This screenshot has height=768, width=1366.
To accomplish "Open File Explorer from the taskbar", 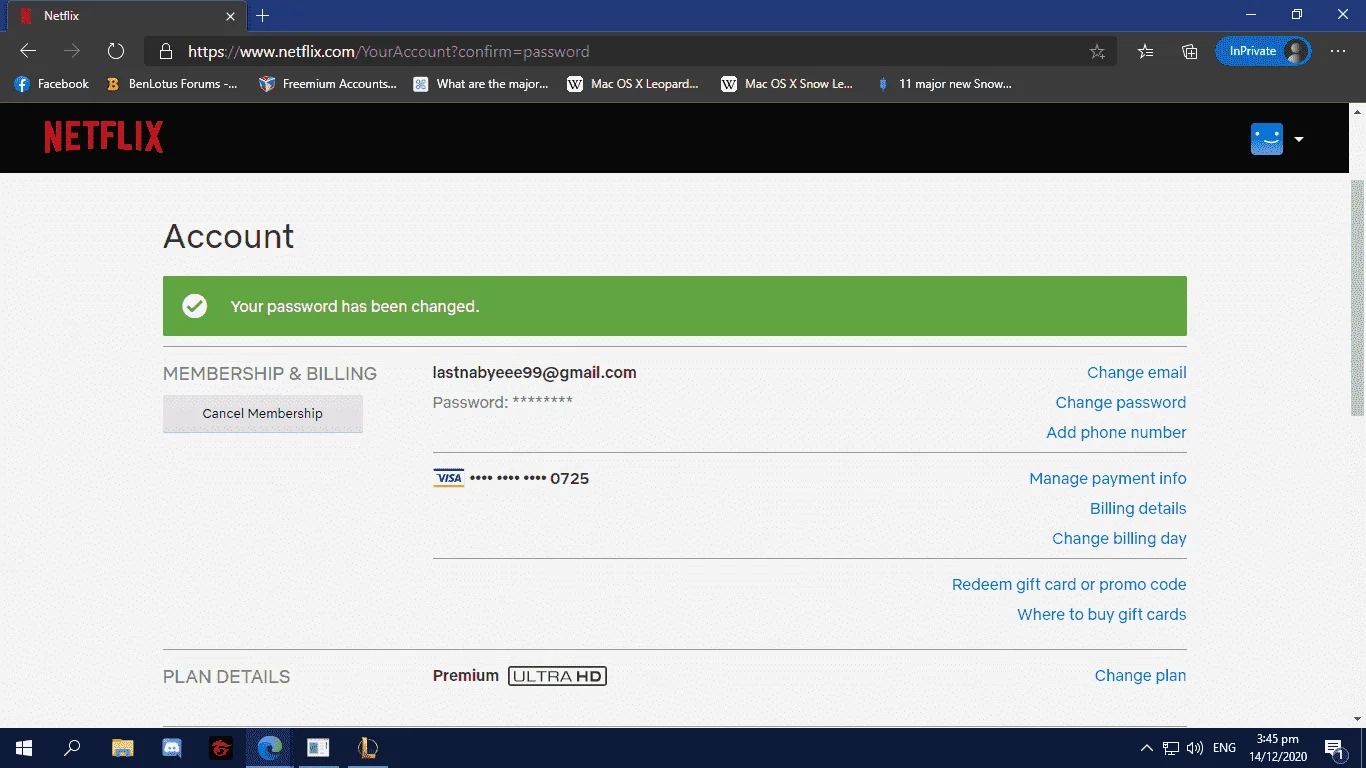I will point(122,748).
